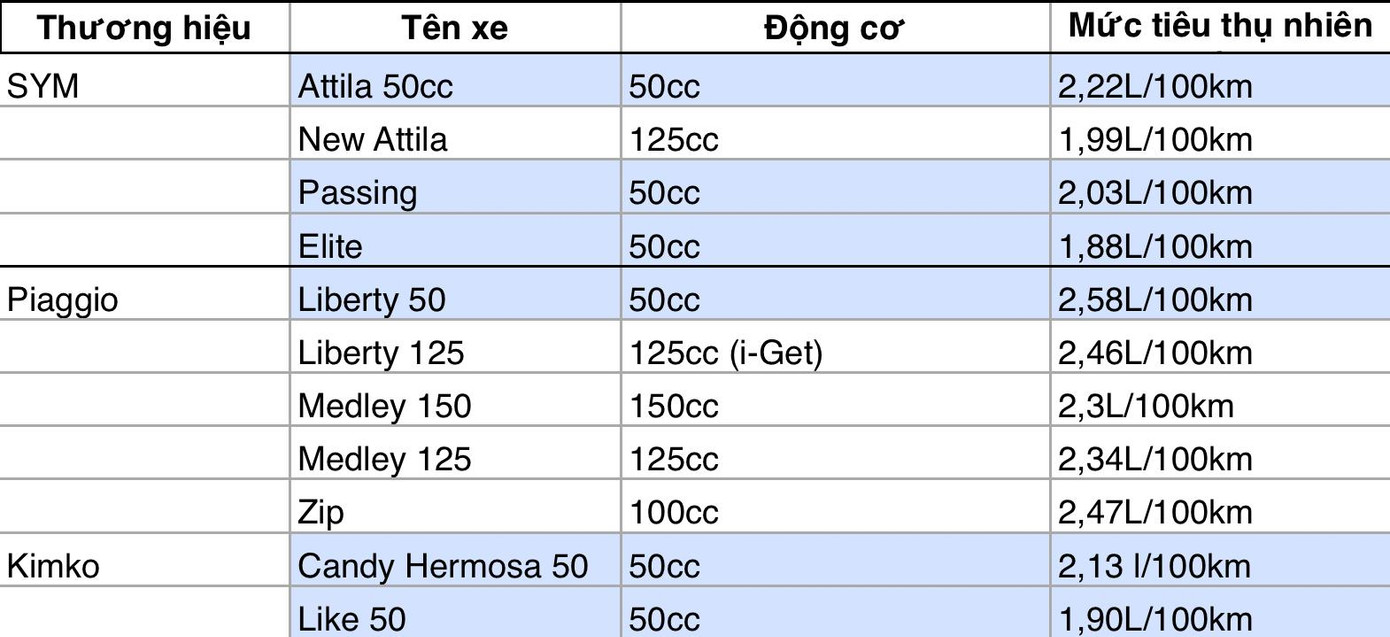
Task: Select the "Like 50" cell
Action: coord(352,619)
